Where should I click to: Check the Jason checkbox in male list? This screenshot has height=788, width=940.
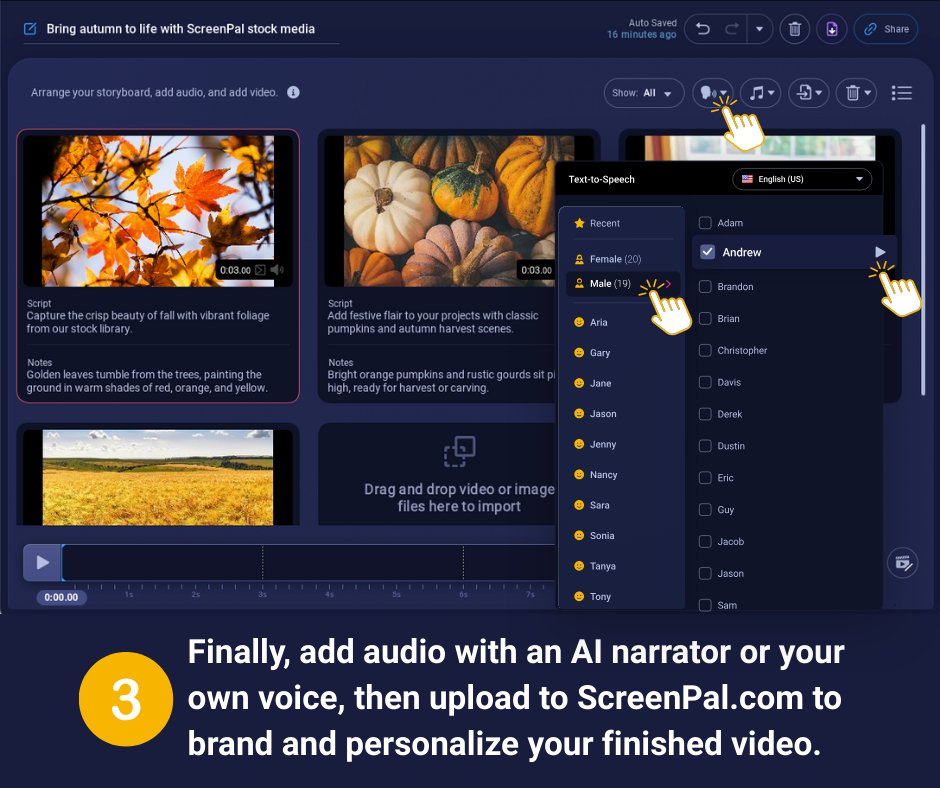tap(706, 573)
